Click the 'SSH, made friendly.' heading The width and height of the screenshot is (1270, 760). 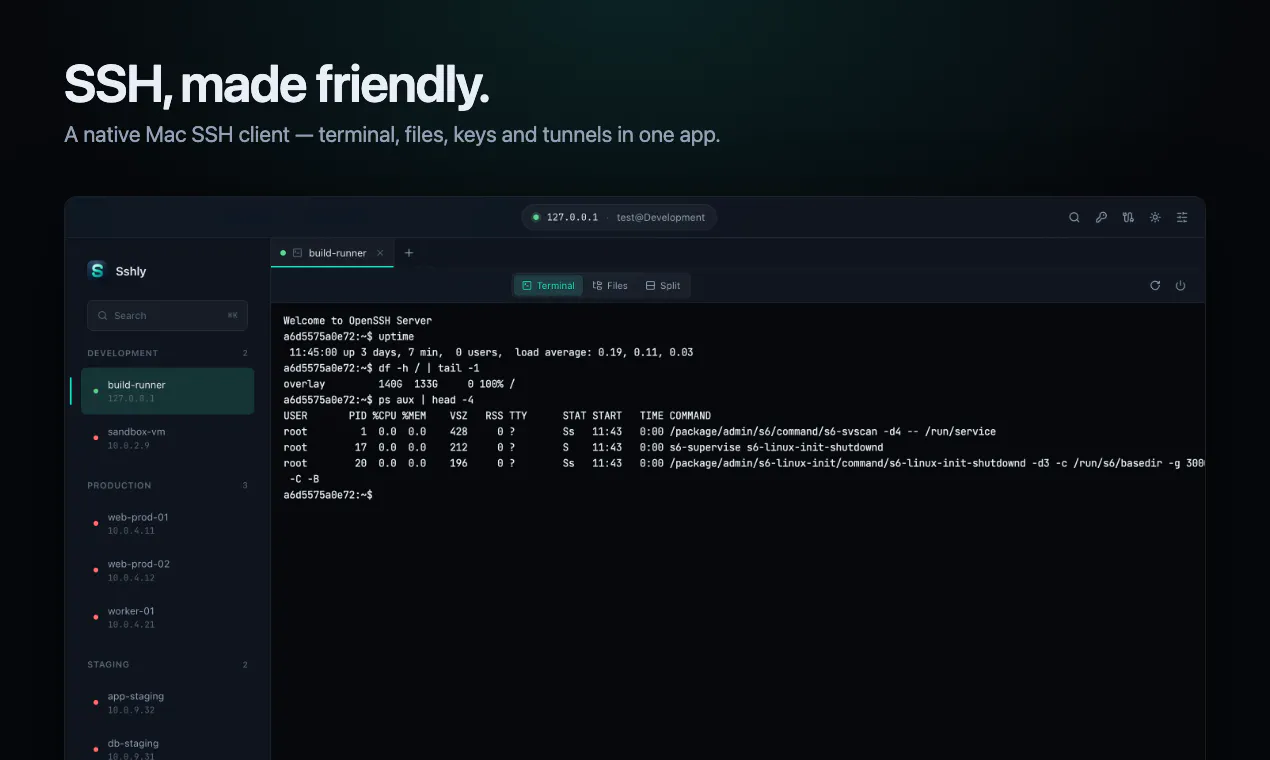pos(277,84)
